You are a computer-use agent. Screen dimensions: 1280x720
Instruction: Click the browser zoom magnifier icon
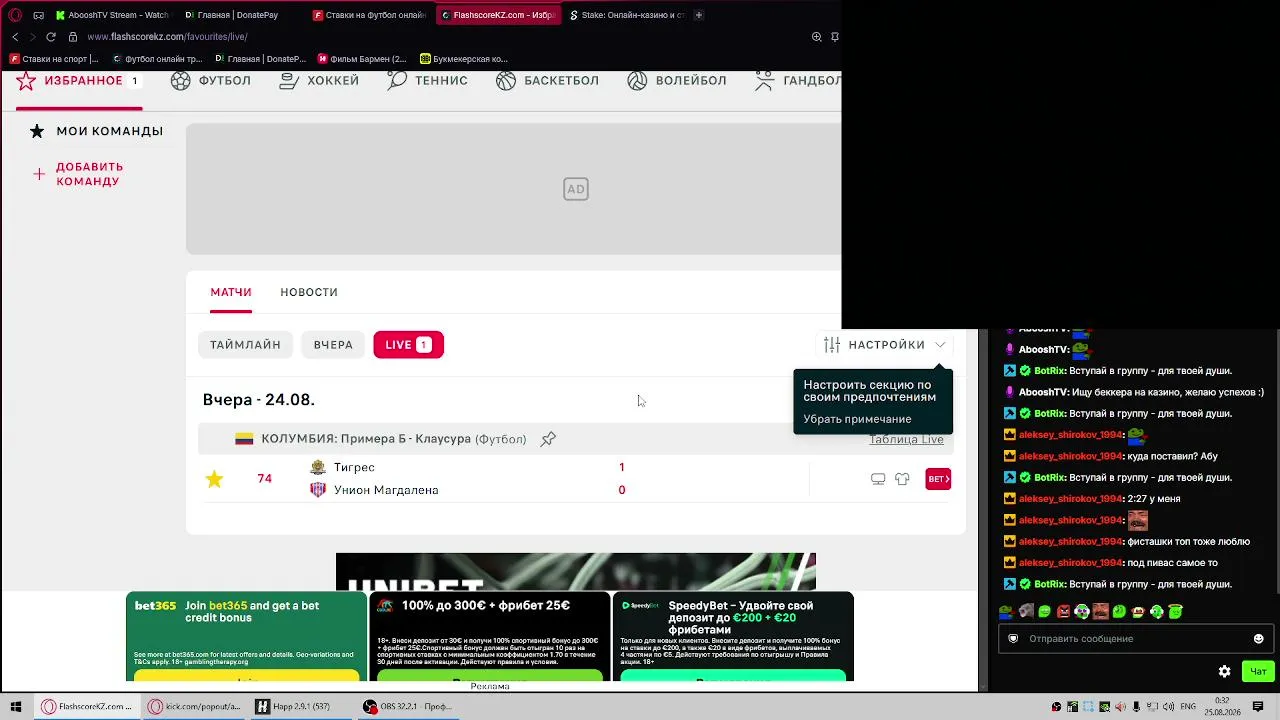(817, 37)
